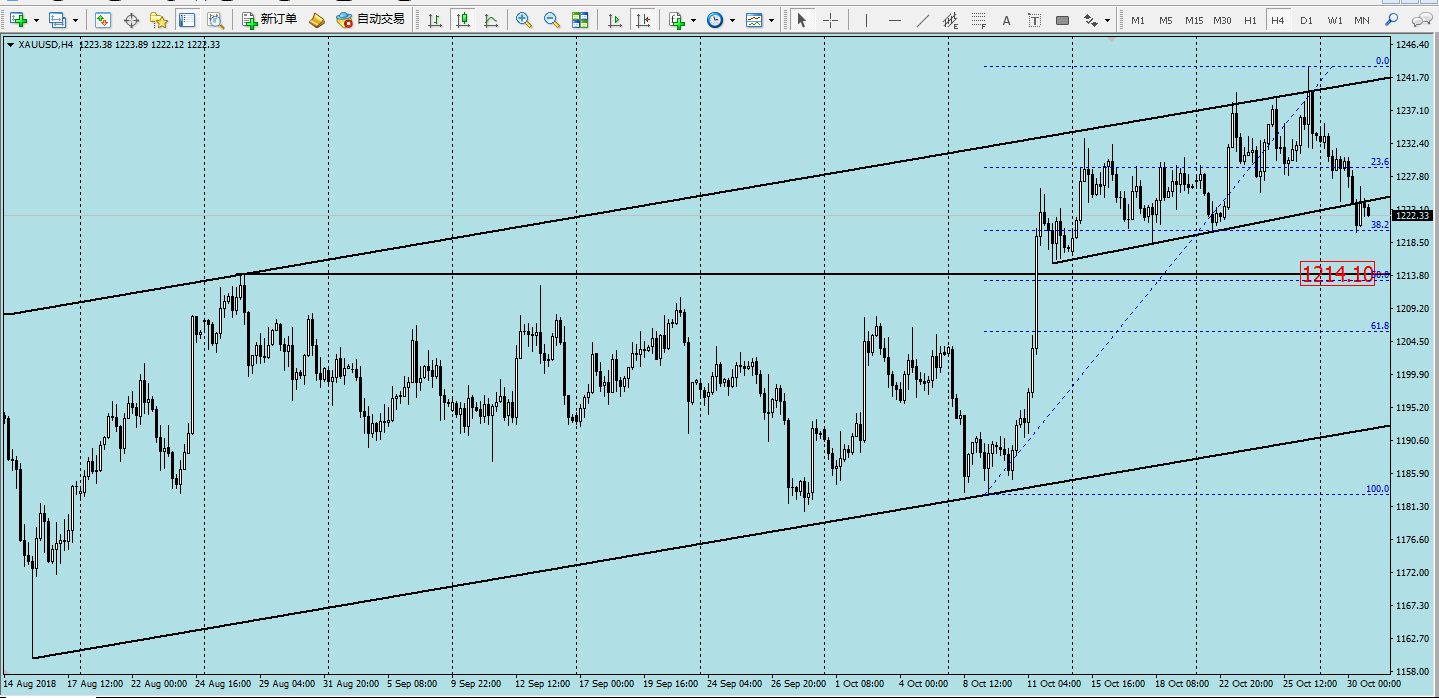Select the Fibonacci retracement tool

978,19
